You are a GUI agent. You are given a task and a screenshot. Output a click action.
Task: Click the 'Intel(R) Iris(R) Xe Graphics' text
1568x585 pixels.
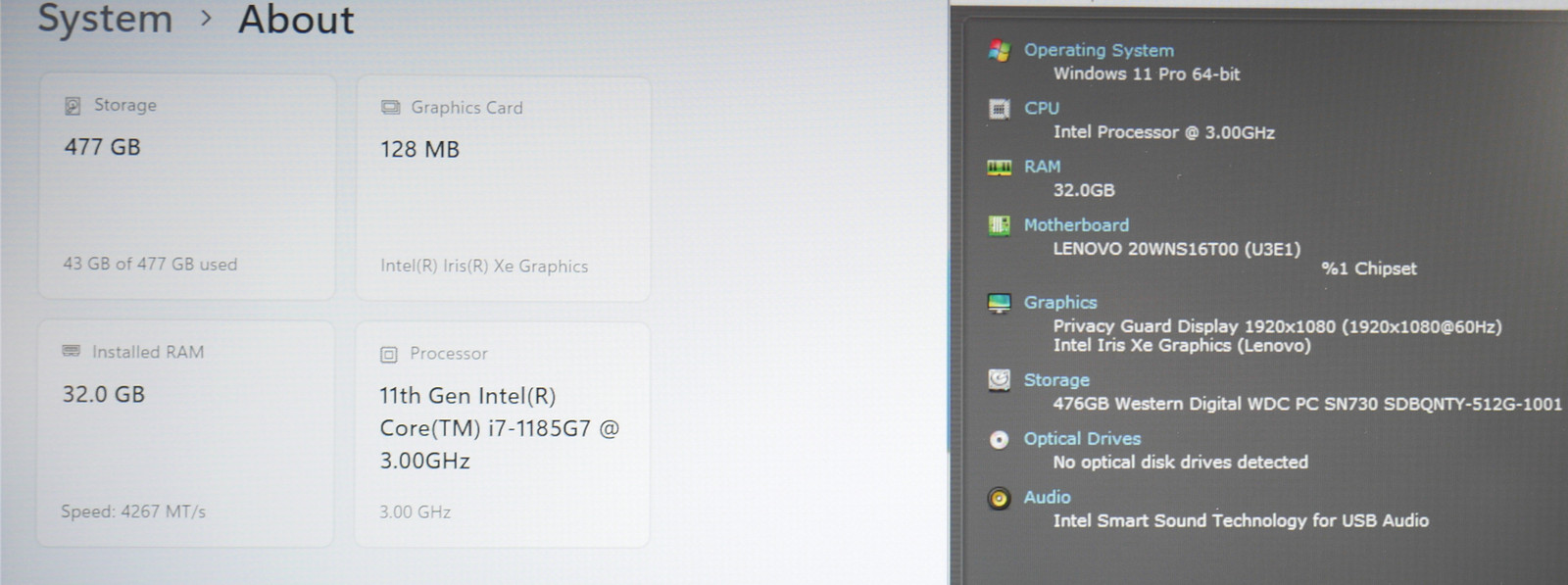(x=484, y=267)
